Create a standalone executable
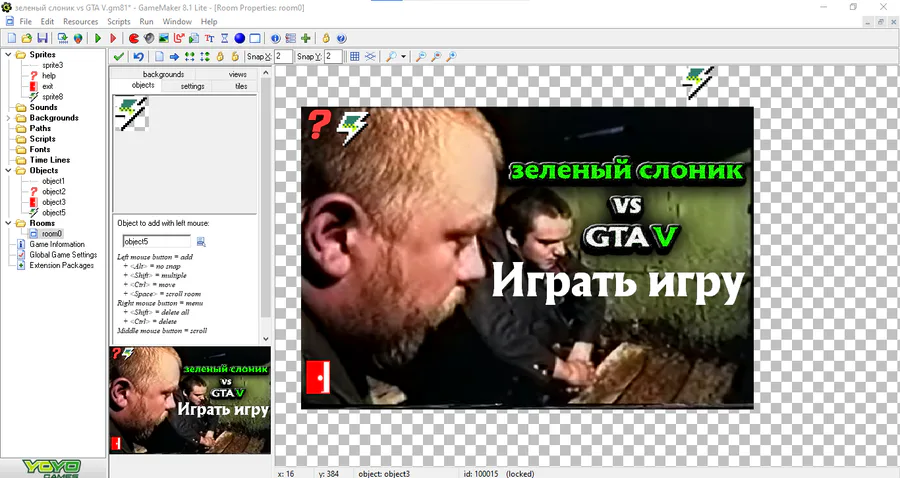 pos(62,38)
